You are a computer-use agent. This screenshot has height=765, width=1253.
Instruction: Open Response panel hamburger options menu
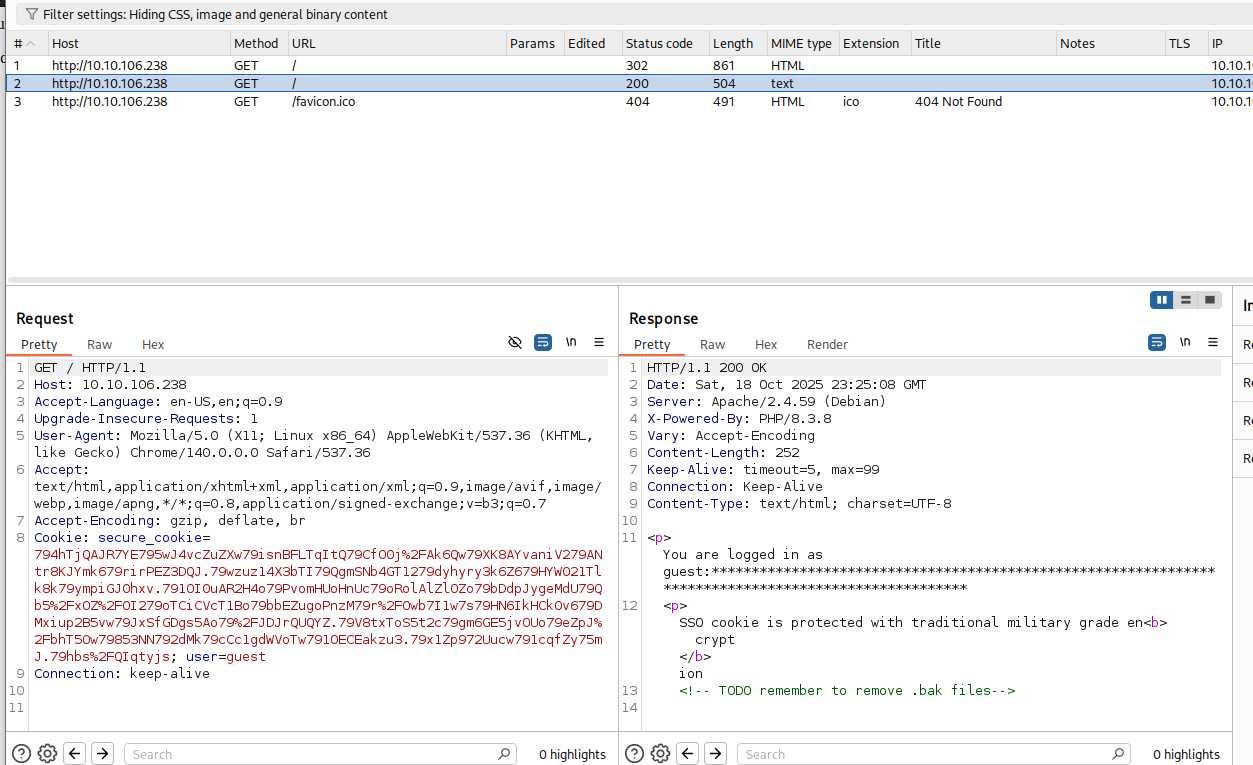[x=1213, y=342]
